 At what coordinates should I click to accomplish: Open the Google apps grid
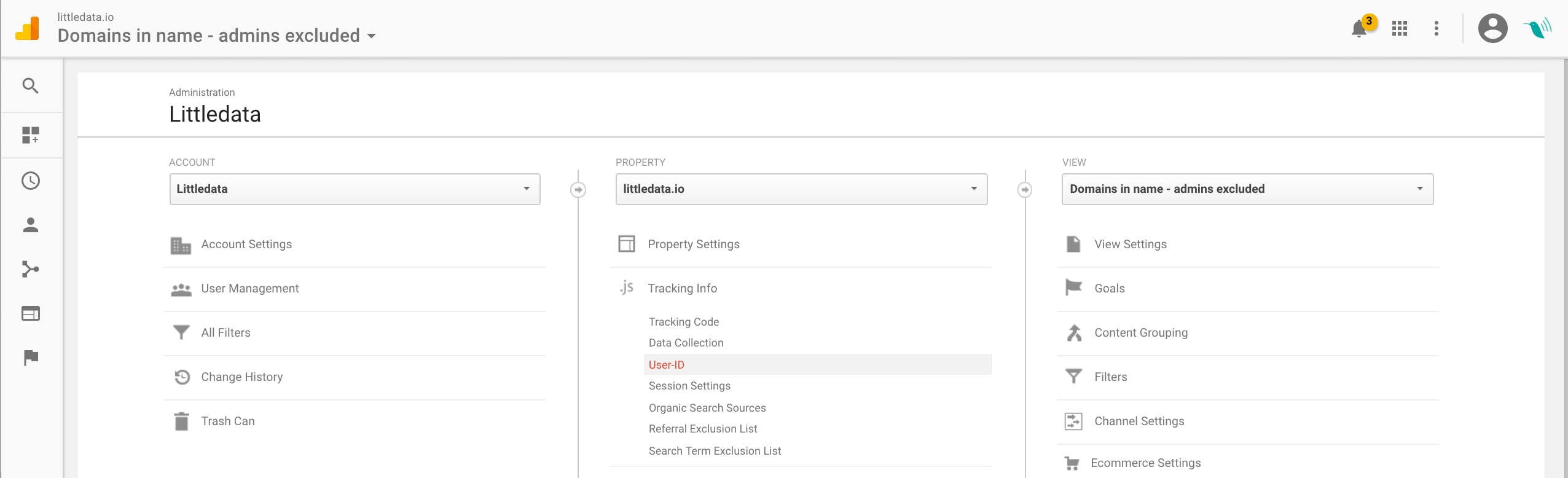(x=1400, y=28)
